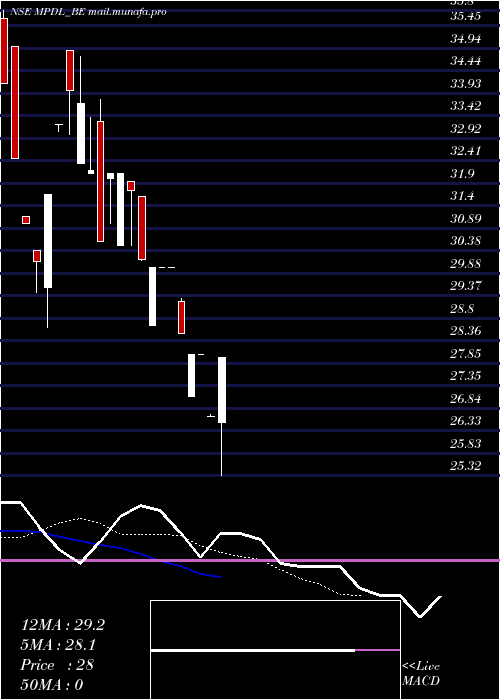Select the 27.35 price axis label
This screenshot has height=700, width=500.
[x=466, y=376]
